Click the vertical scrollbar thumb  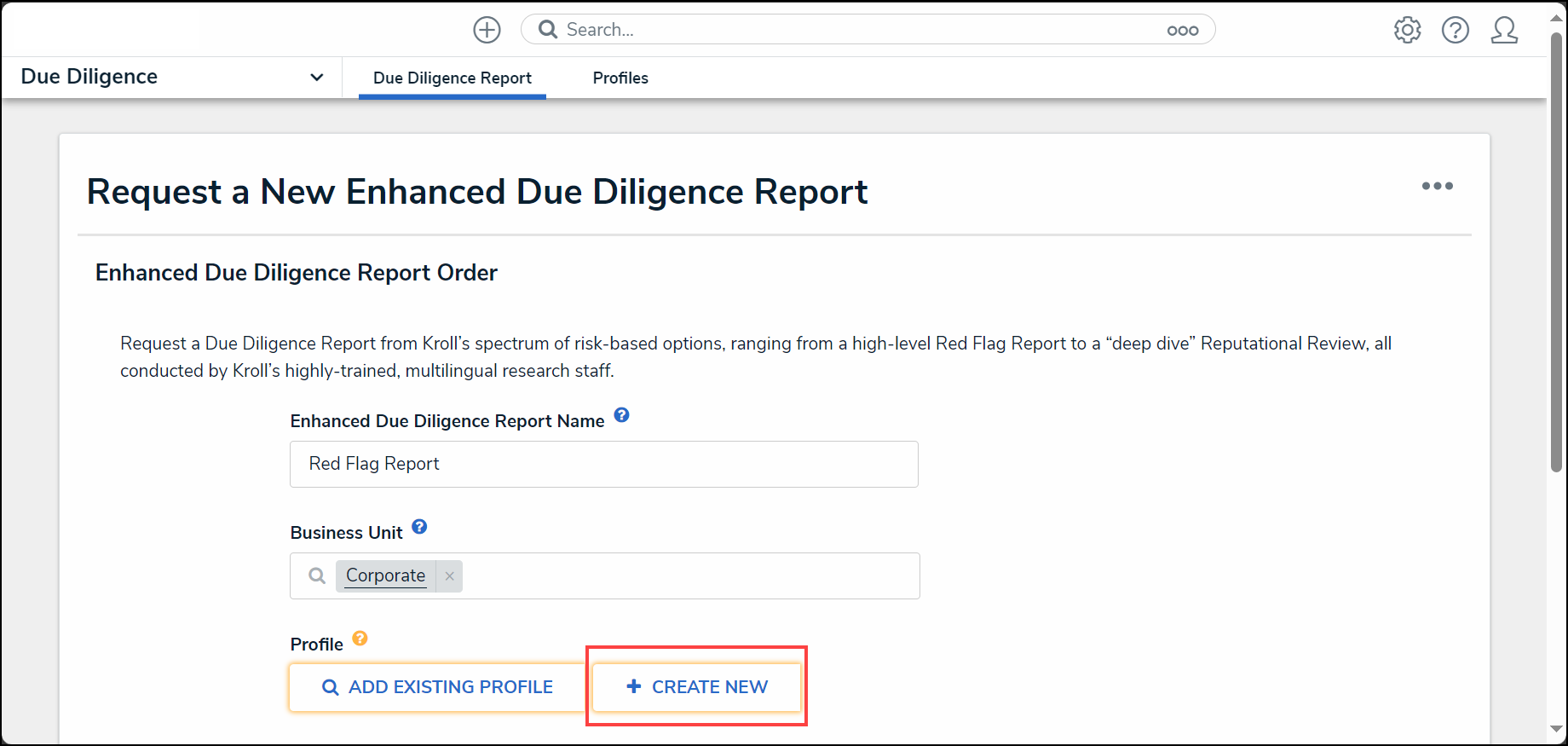1556,253
